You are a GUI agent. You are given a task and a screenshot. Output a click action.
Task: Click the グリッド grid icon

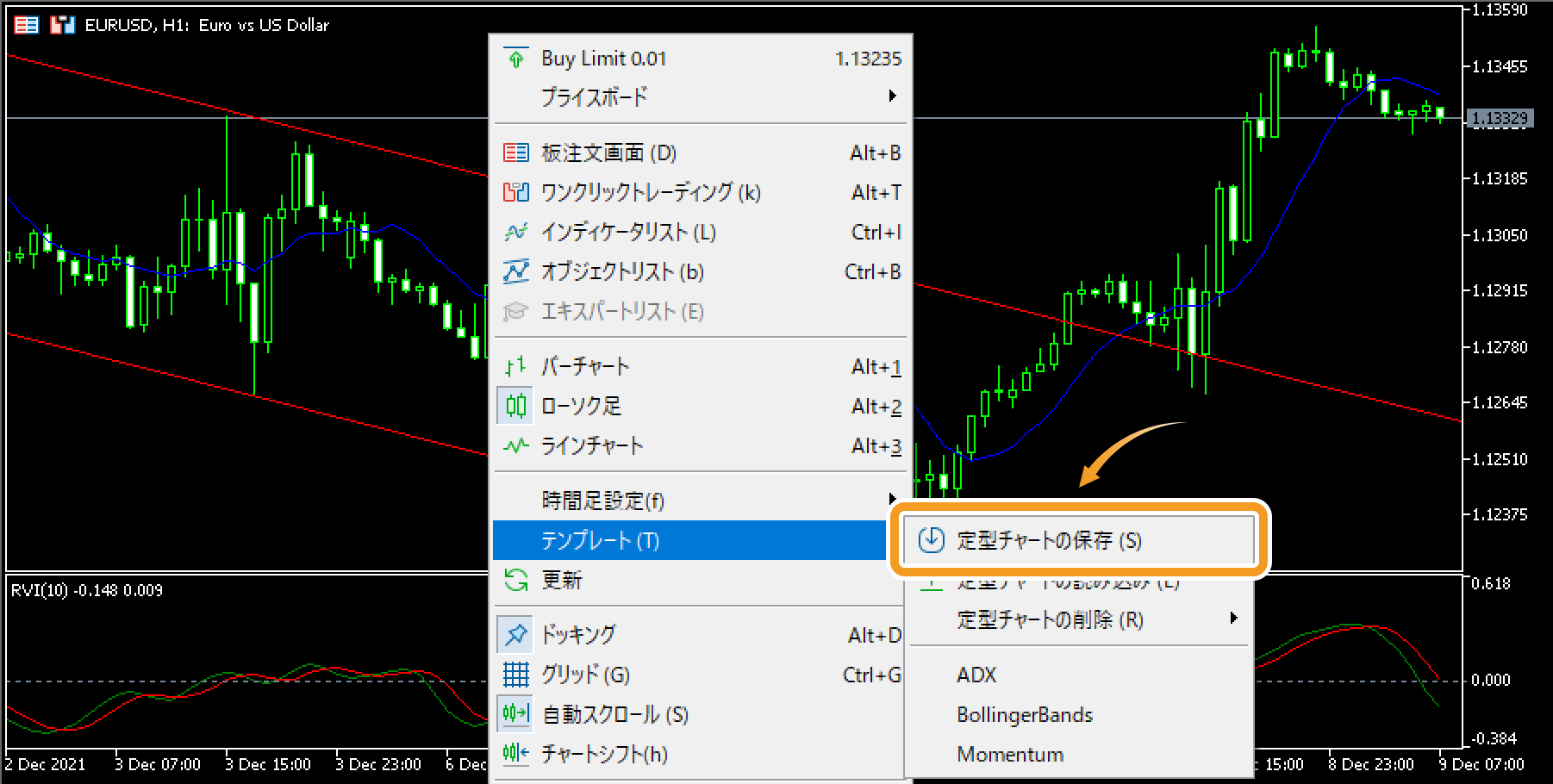pyautogui.click(x=516, y=675)
